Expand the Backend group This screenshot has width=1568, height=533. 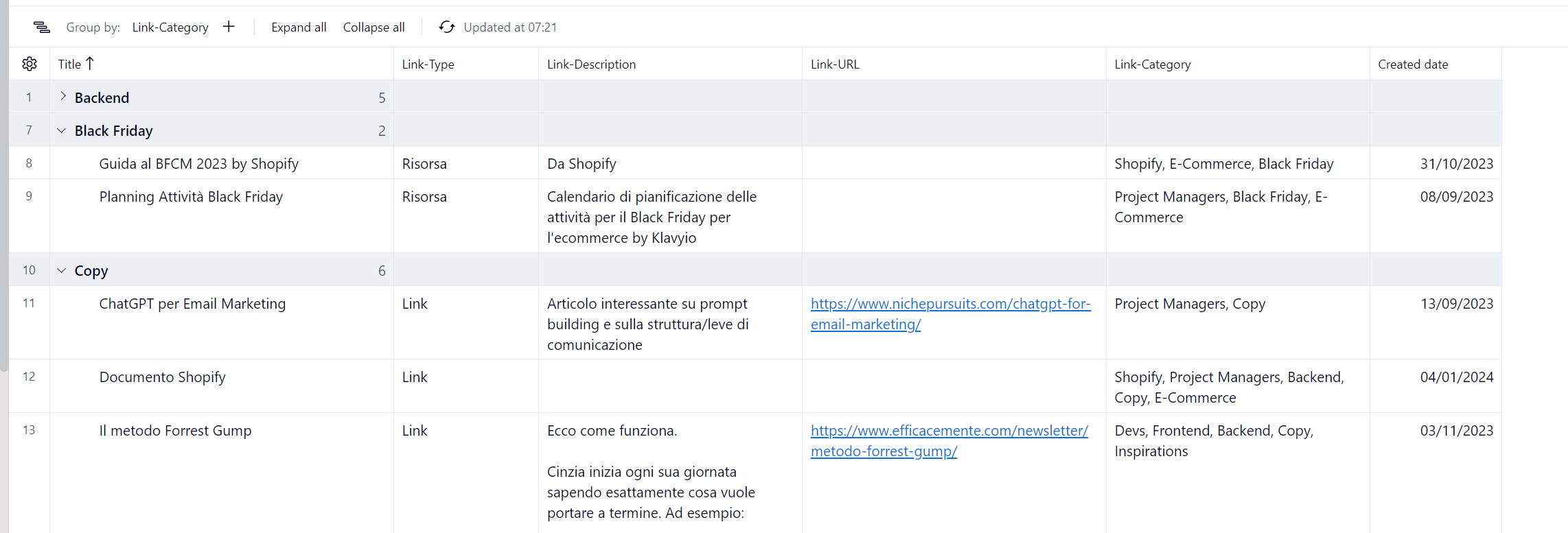point(62,97)
